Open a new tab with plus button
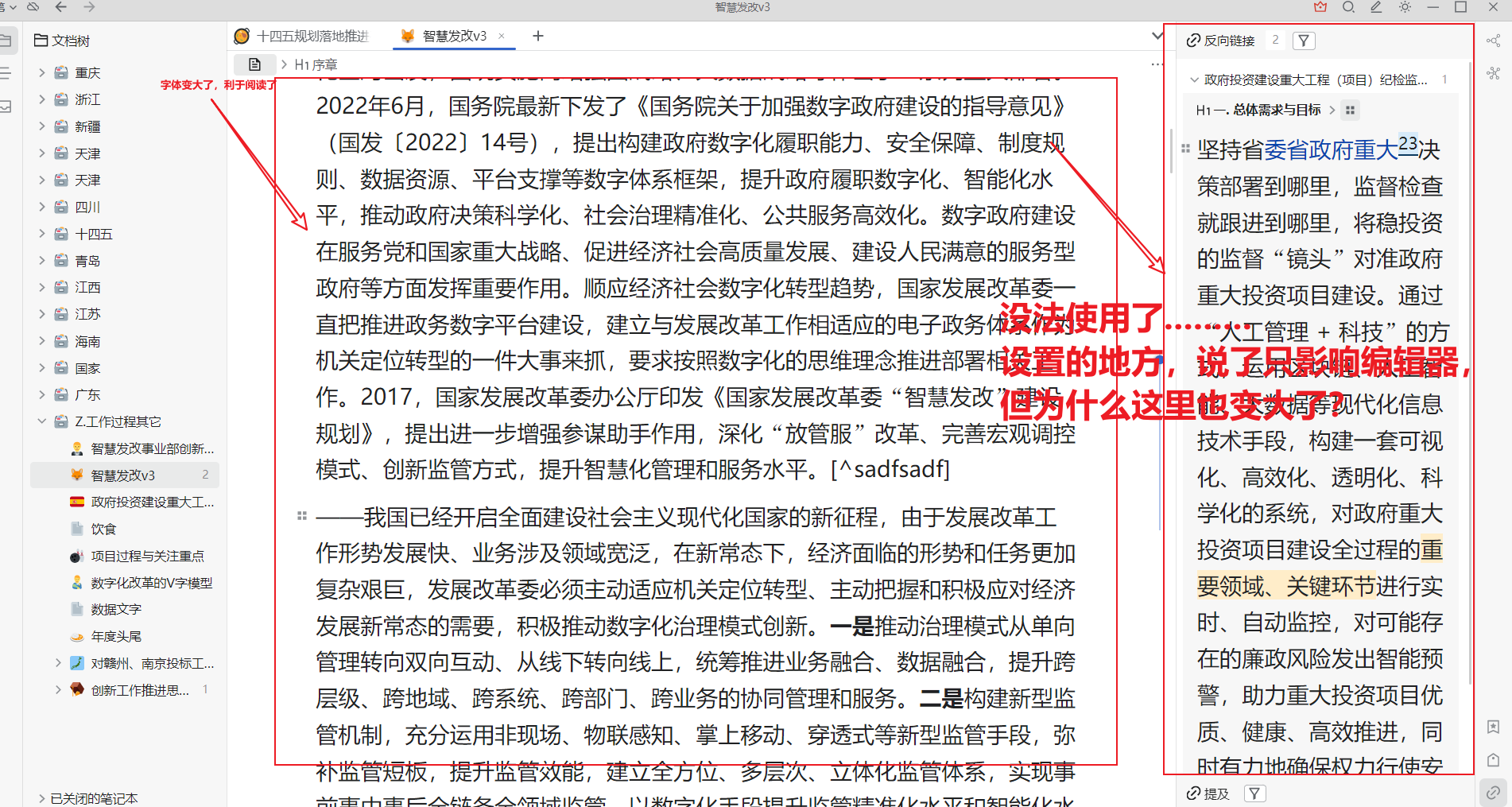The height and width of the screenshot is (807, 1512). click(538, 36)
